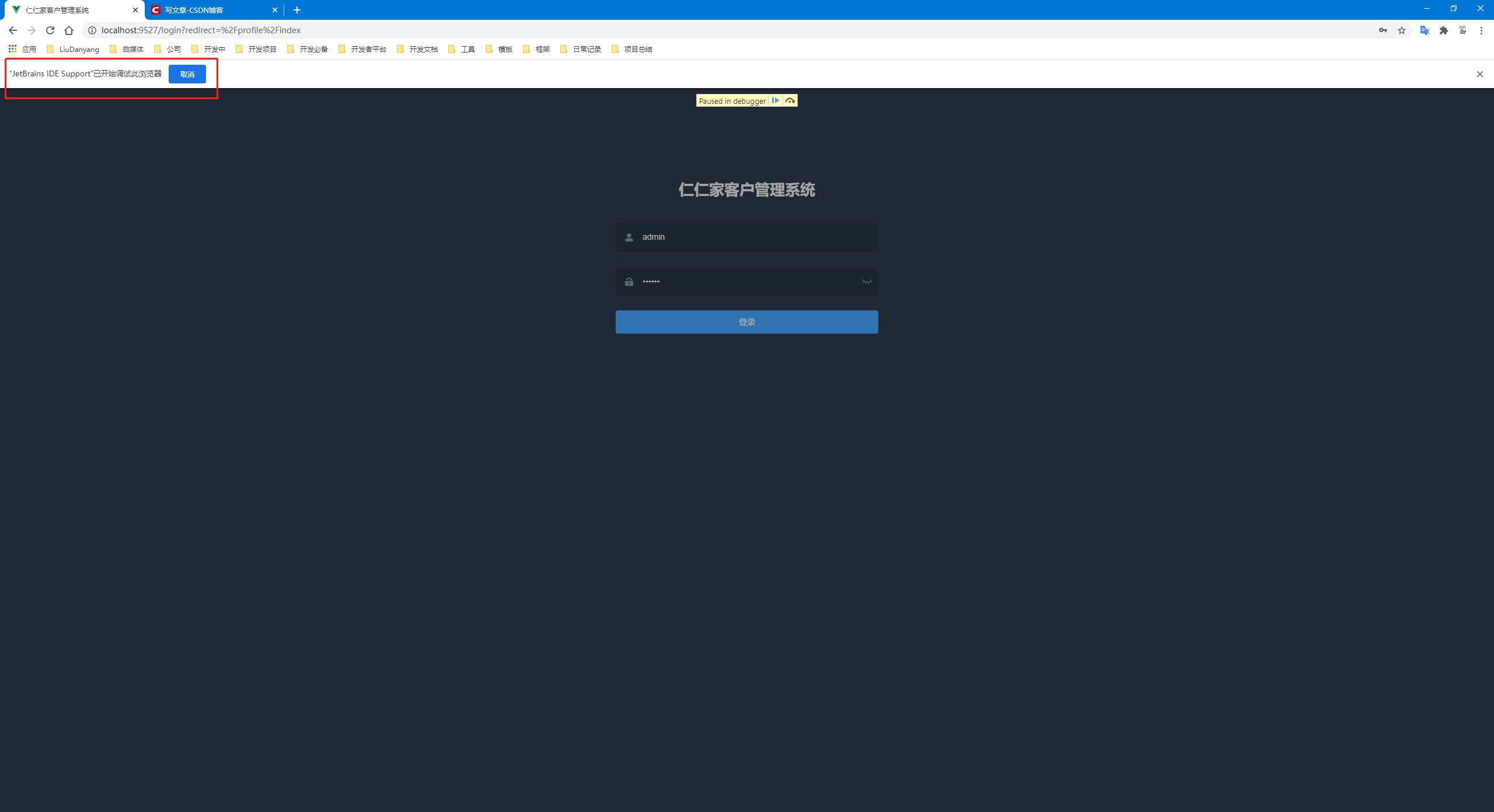This screenshot has height=812, width=1494.
Task: Dismiss the debugging infobar with X
Action: pyautogui.click(x=1479, y=74)
